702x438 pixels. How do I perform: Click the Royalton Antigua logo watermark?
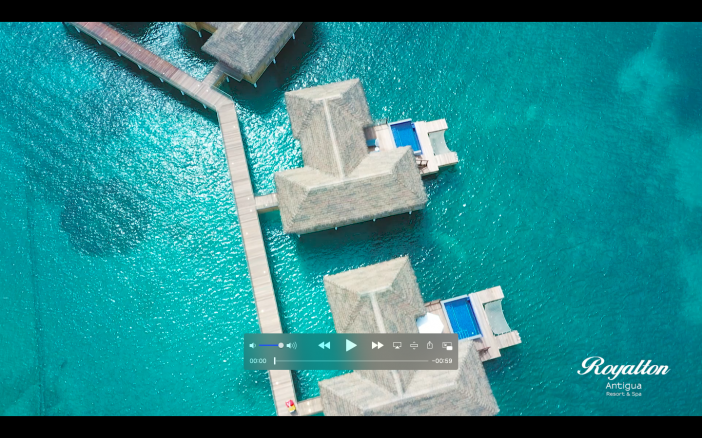pos(623,375)
